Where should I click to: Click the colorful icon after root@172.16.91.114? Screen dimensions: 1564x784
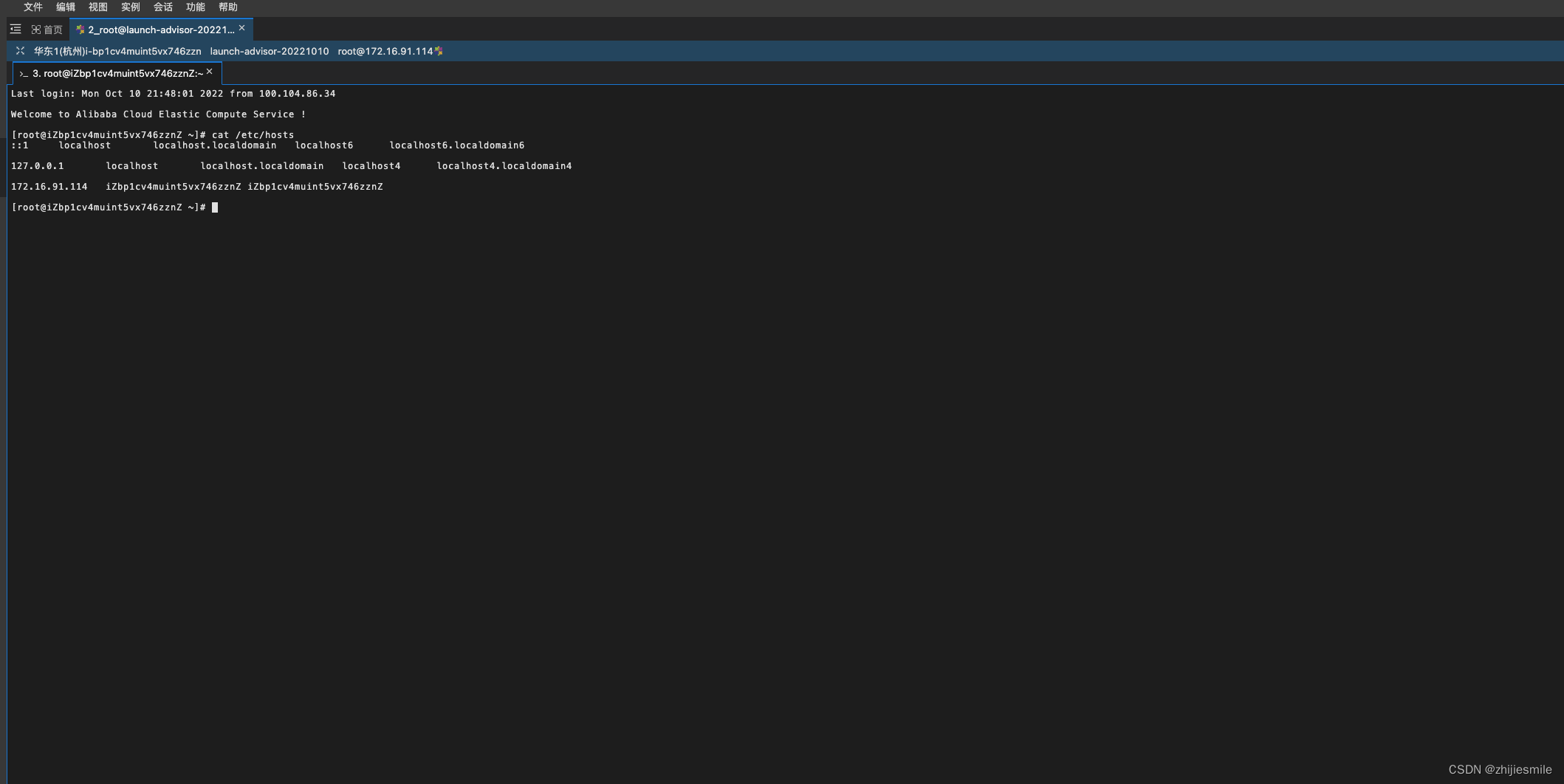tap(439, 51)
